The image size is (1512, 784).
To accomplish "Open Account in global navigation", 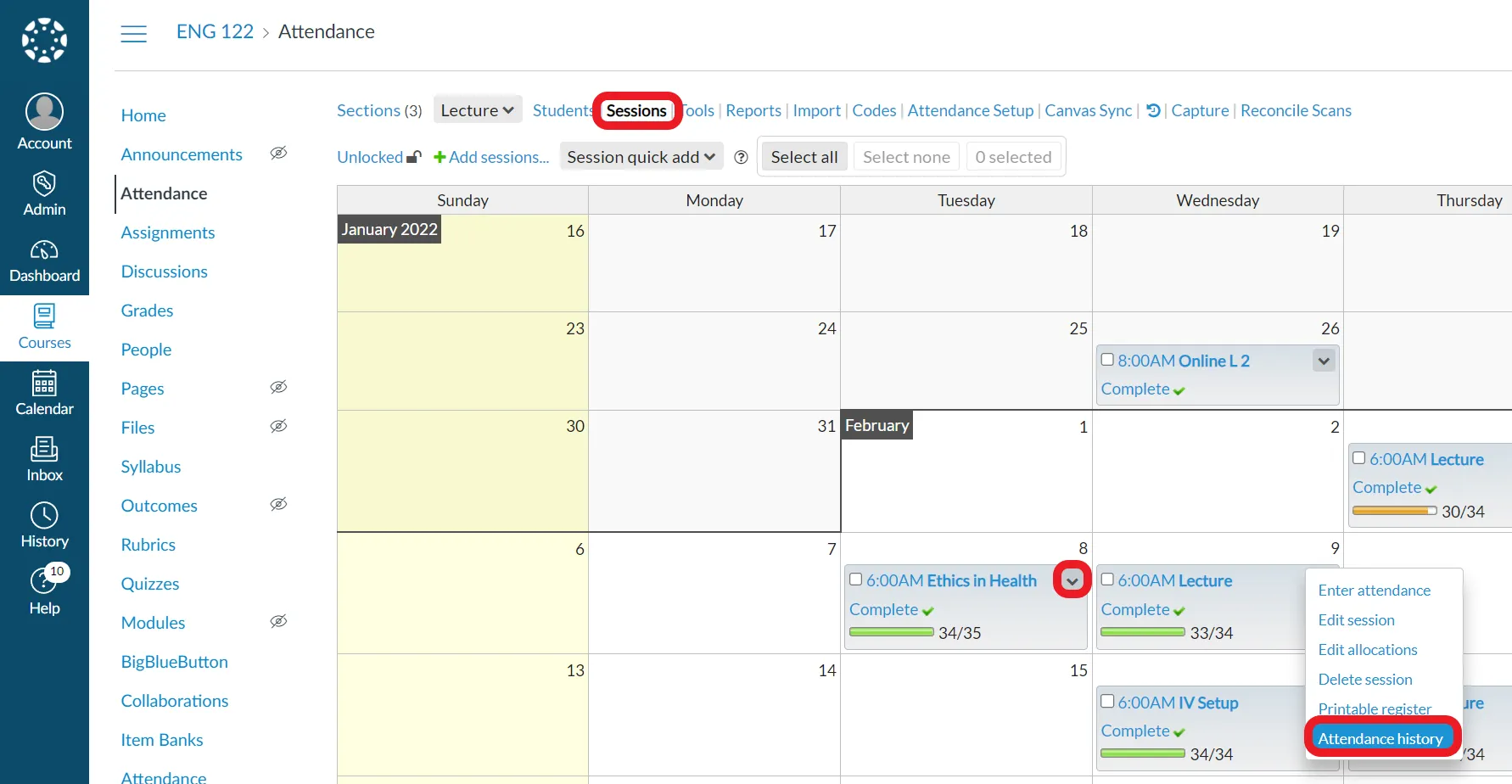I will click(x=44, y=122).
